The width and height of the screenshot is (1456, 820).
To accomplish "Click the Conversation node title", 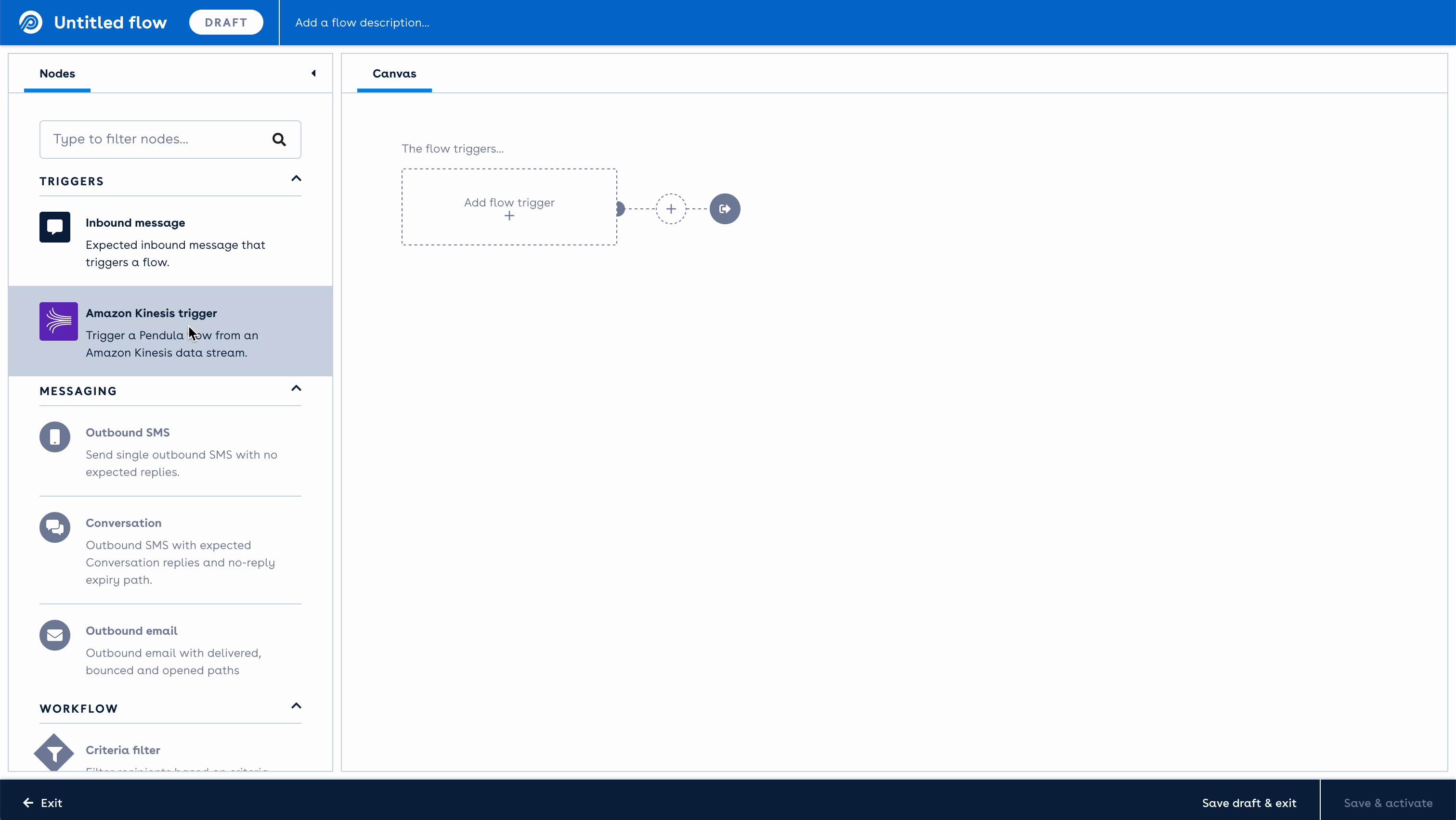I will [x=124, y=523].
